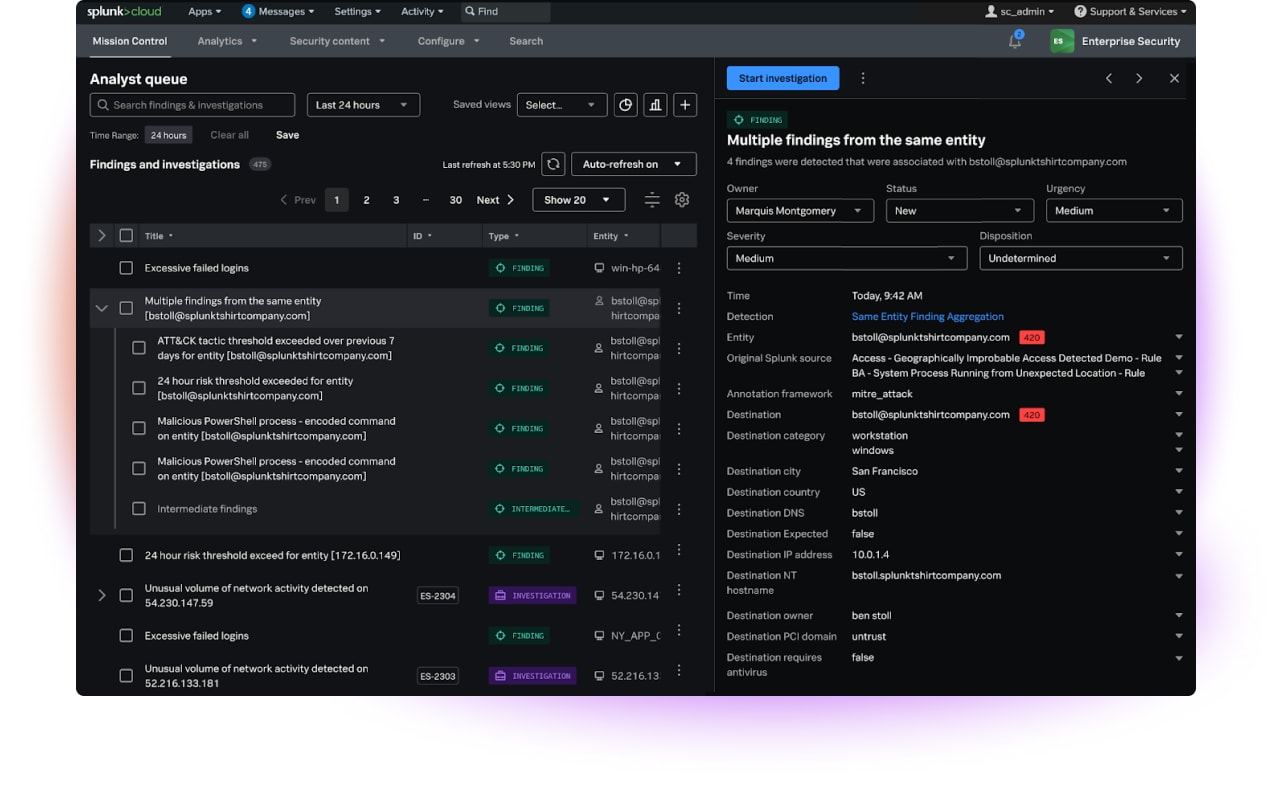Open the filter sliders icon next to Show 20
The height and width of the screenshot is (808, 1270).
652,199
